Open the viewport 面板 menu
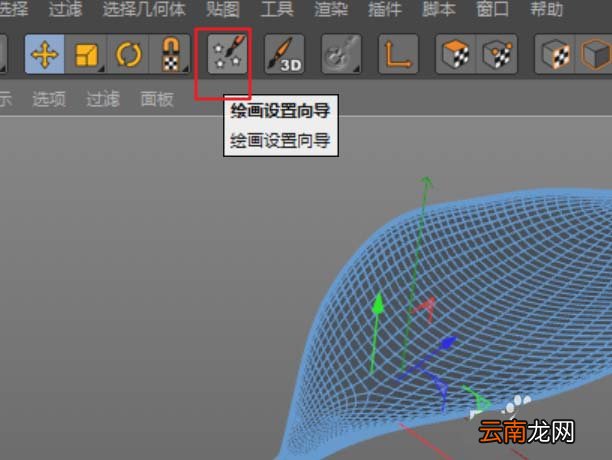 pos(157,99)
